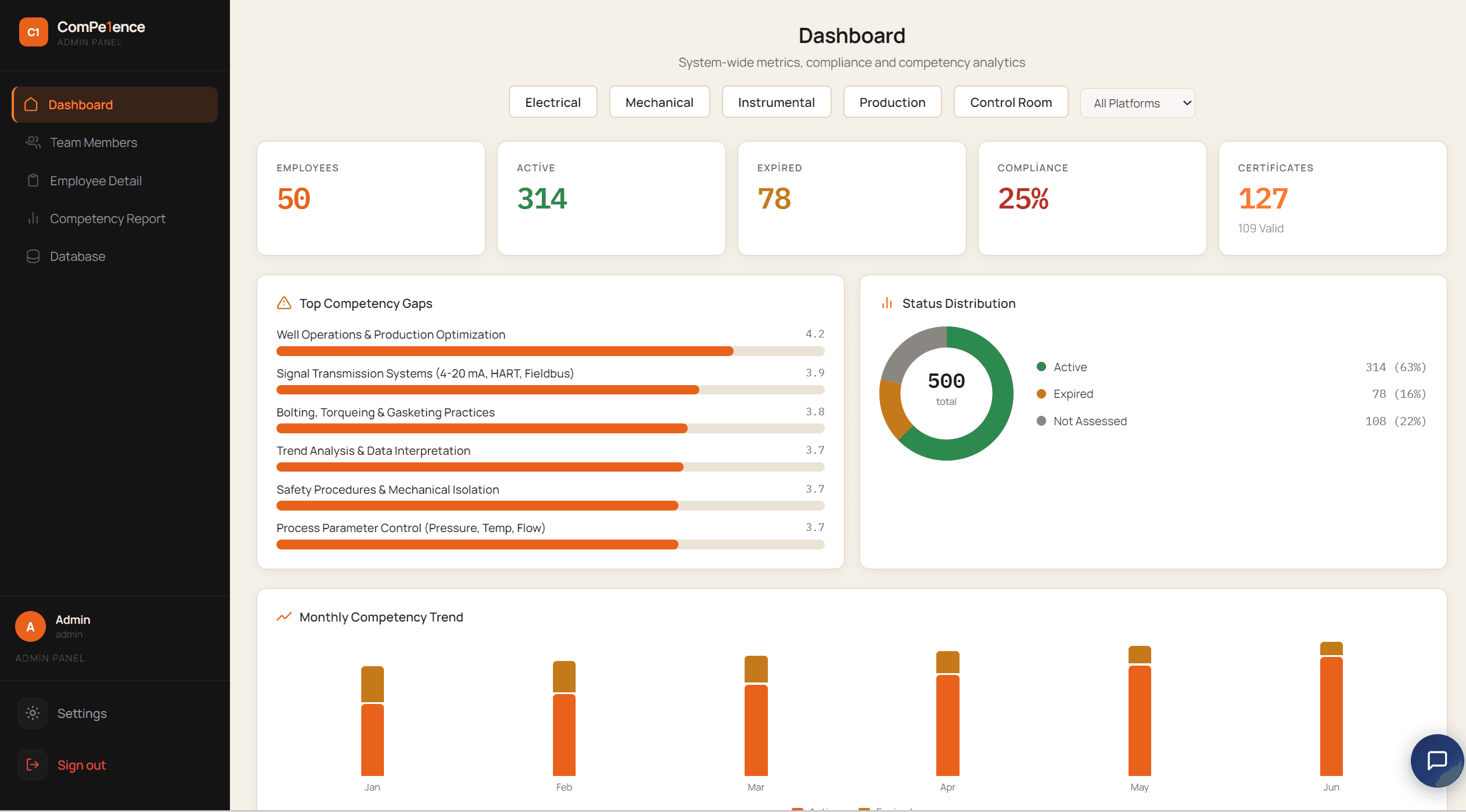
Task: Click the Dashboard home icon in sidebar
Action: point(31,105)
